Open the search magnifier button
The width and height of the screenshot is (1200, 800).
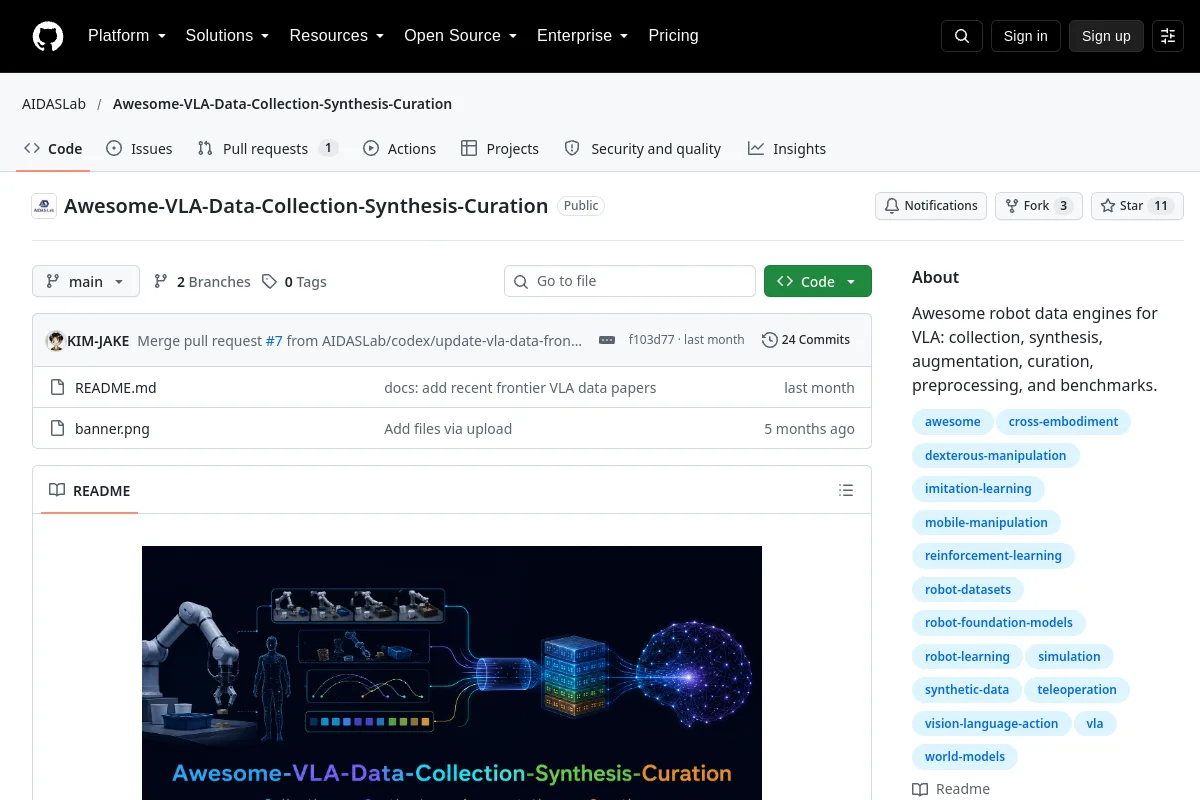point(962,36)
